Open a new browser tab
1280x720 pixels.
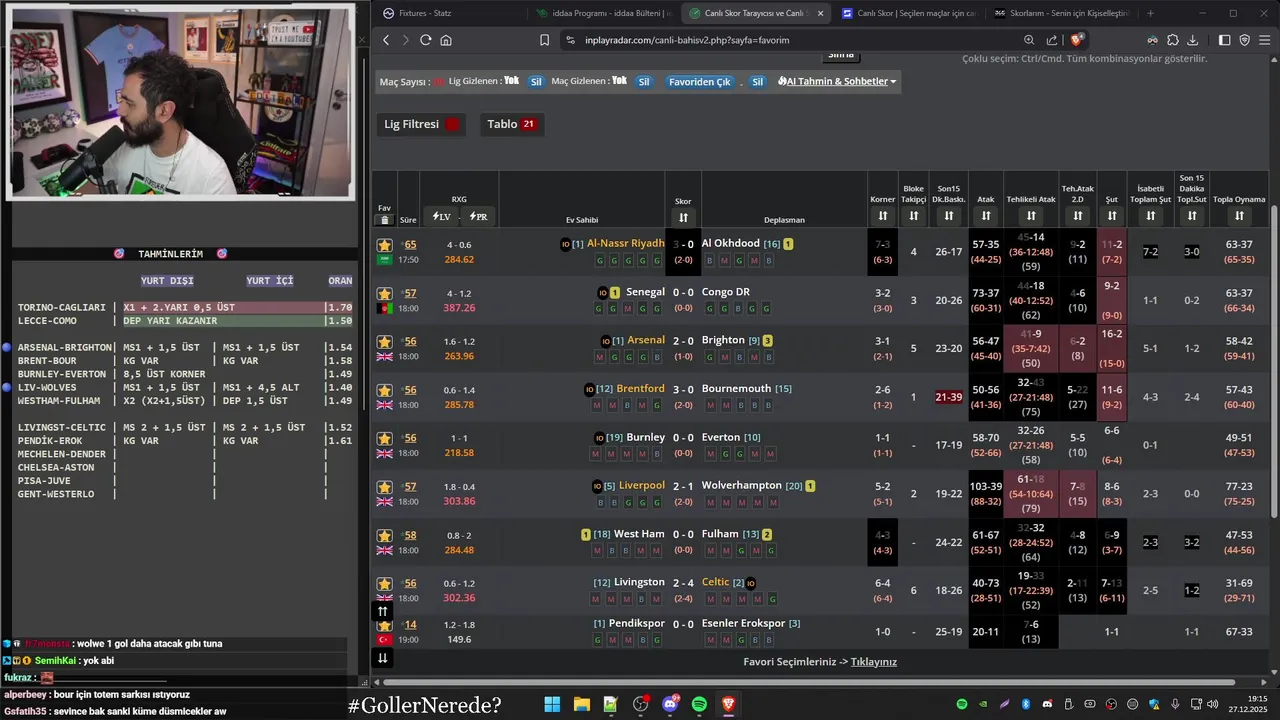[x=1150, y=13]
